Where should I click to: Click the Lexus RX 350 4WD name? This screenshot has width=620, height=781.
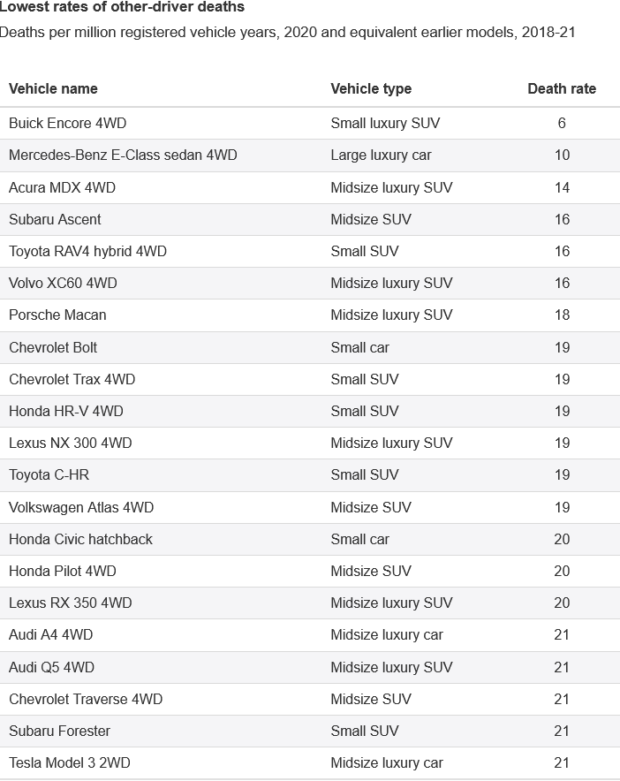click(x=70, y=603)
